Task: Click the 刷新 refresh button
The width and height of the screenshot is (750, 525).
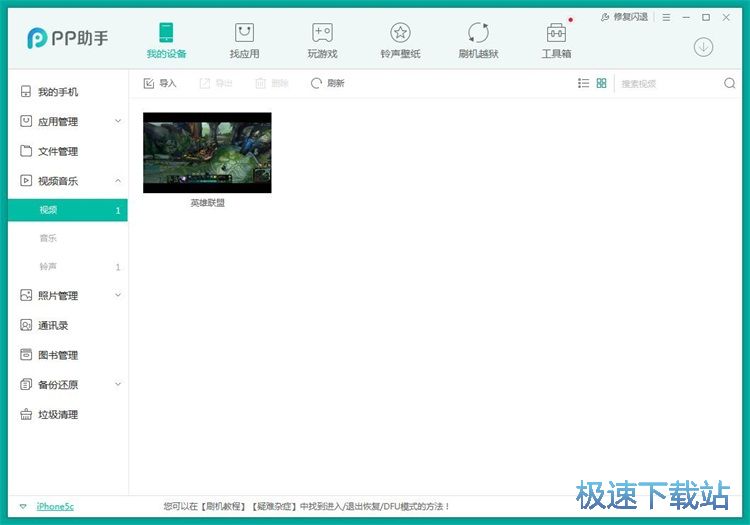Action: click(x=328, y=83)
